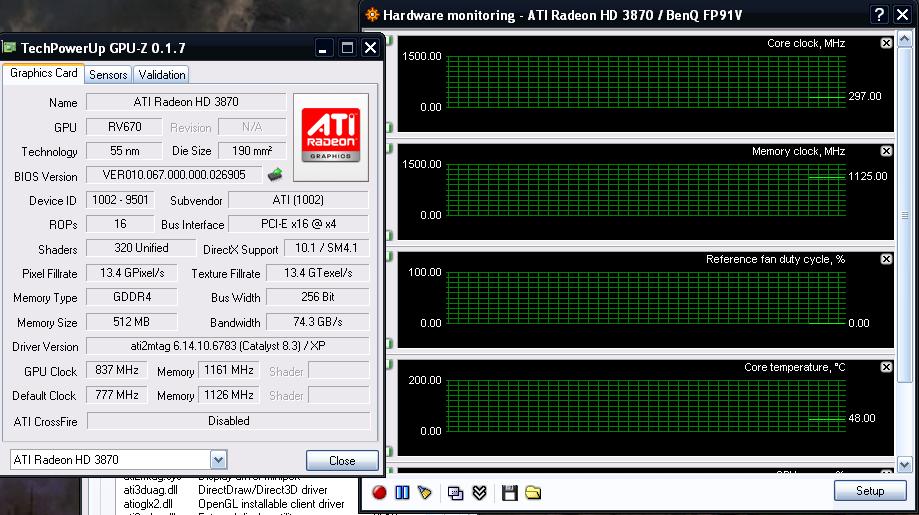
Task: Click the Subvendor field ATI (1002)
Action: coord(298,200)
